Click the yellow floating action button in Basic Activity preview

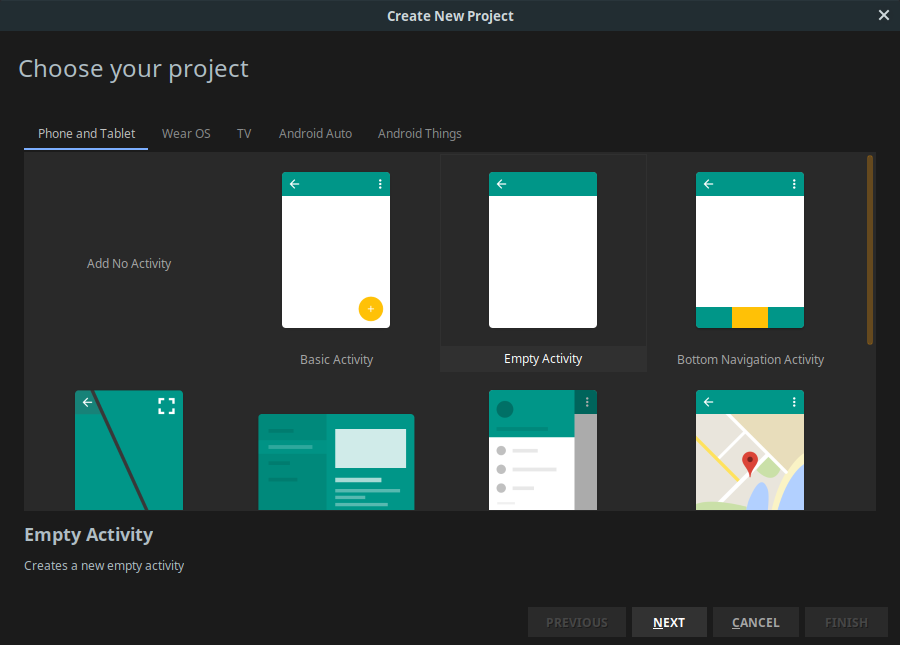[x=371, y=309]
